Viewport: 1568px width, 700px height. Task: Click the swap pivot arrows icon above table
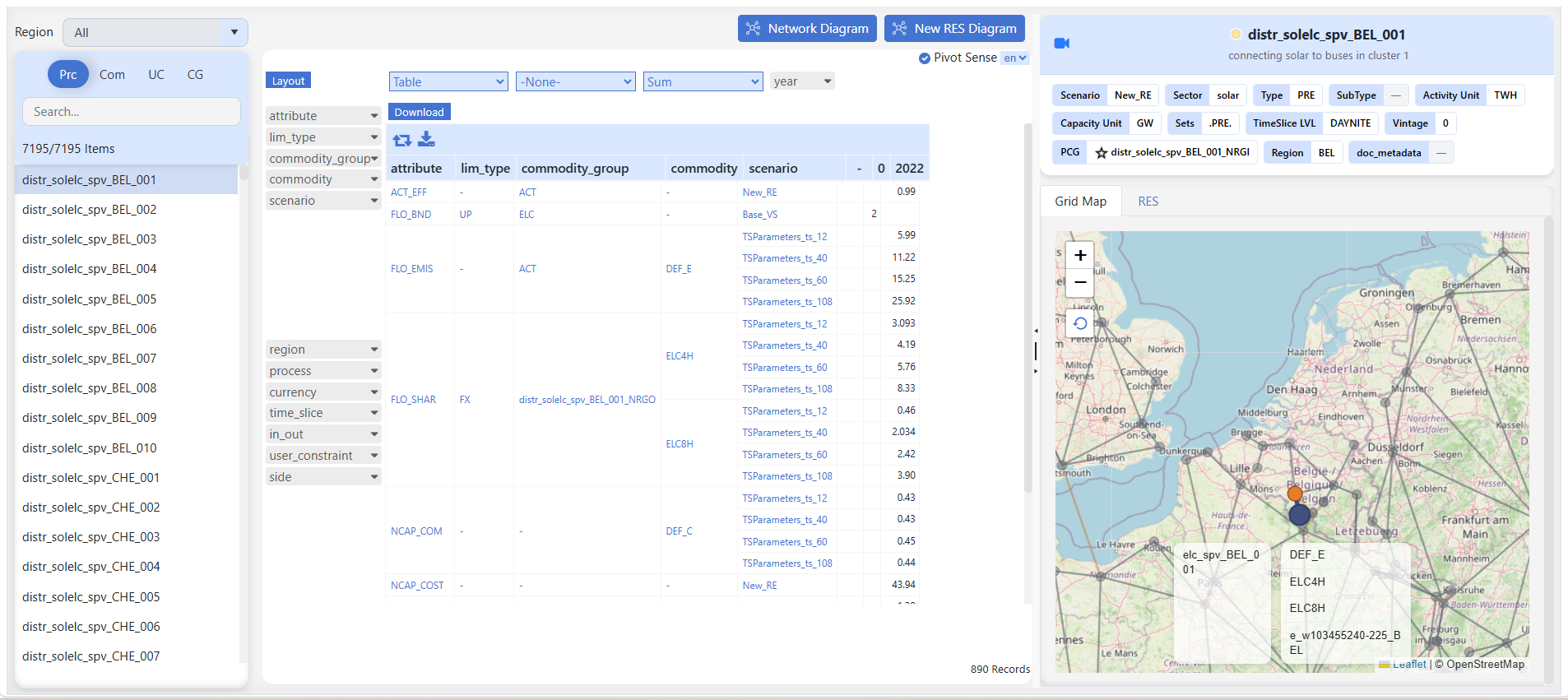[402, 140]
